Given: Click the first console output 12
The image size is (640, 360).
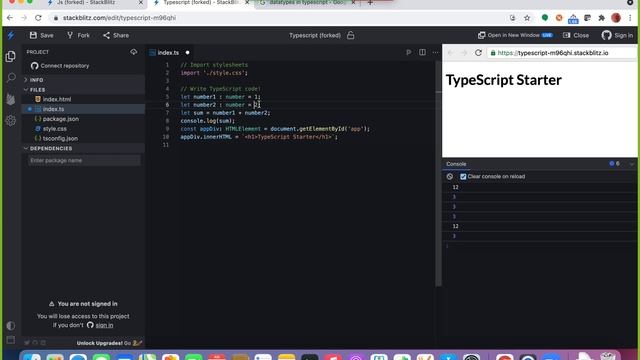Looking at the screenshot, I should tap(456, 187).
